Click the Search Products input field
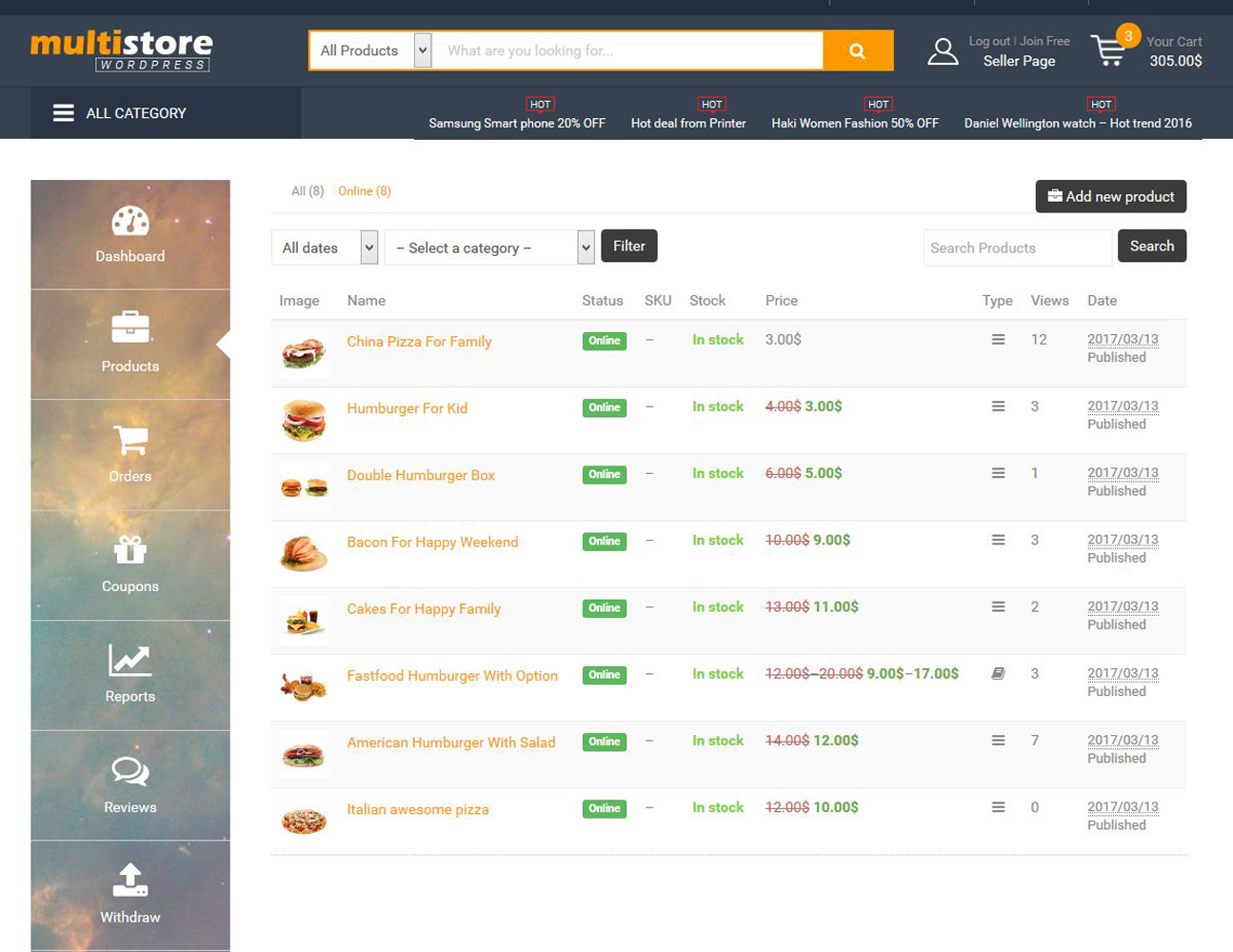1233x952 pixels. 1017,248
